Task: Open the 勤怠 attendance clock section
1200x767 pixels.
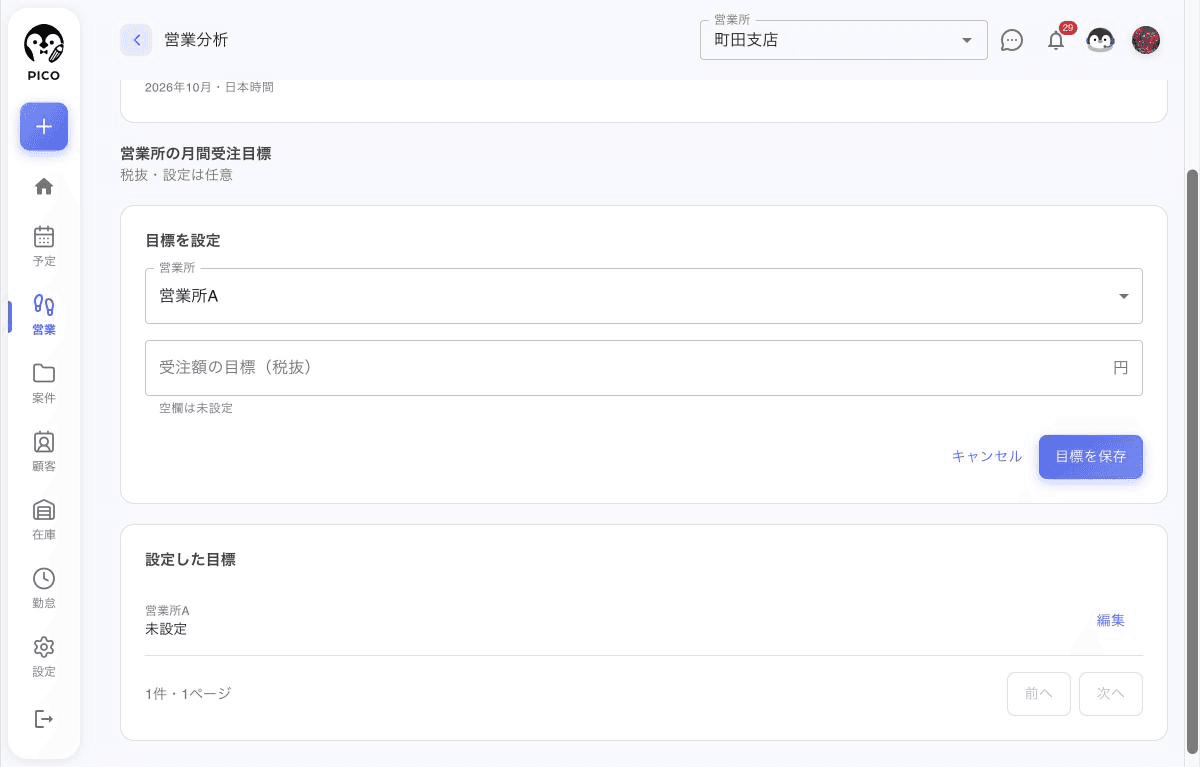Action: 44,588
